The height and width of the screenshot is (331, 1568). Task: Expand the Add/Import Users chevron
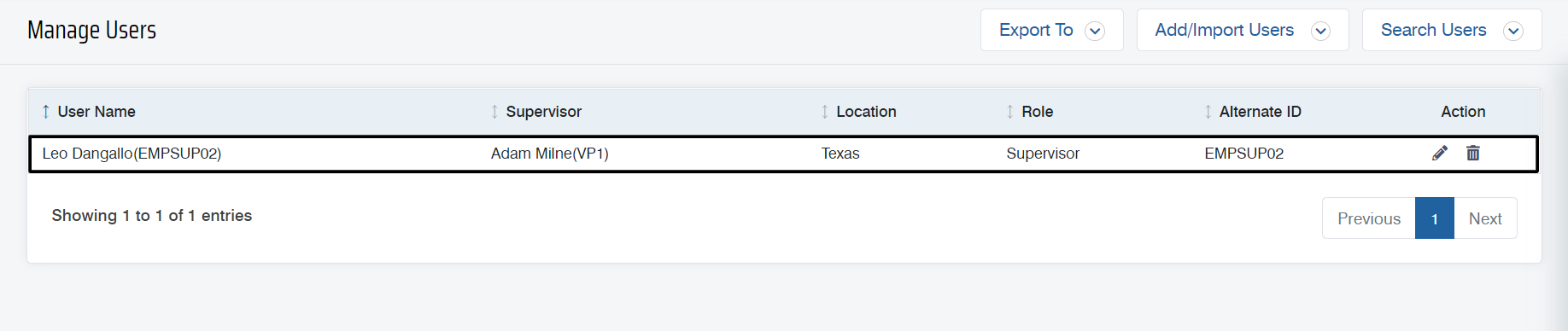click(x=1320, y=32)
